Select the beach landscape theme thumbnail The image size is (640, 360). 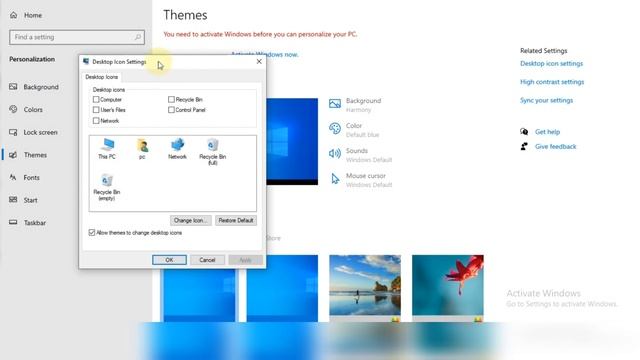pyautogui.click(x=365, y=288)
